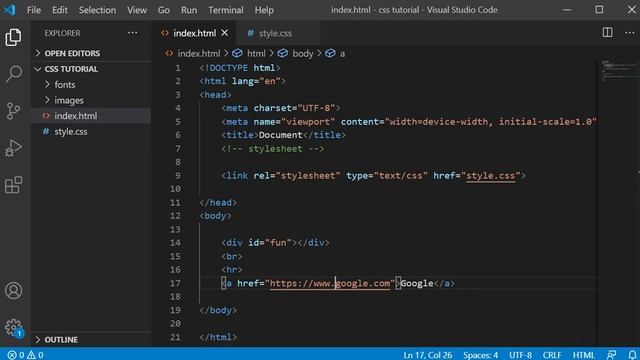Open the Source Control view icon

click(x=13, y=111)
